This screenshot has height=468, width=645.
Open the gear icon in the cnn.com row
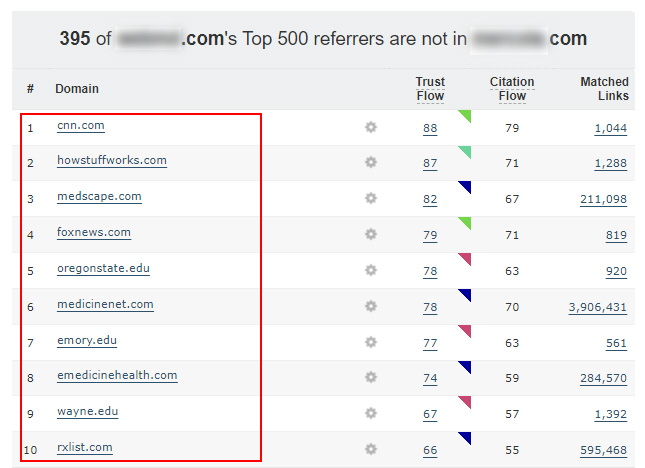tap(371, 127)
